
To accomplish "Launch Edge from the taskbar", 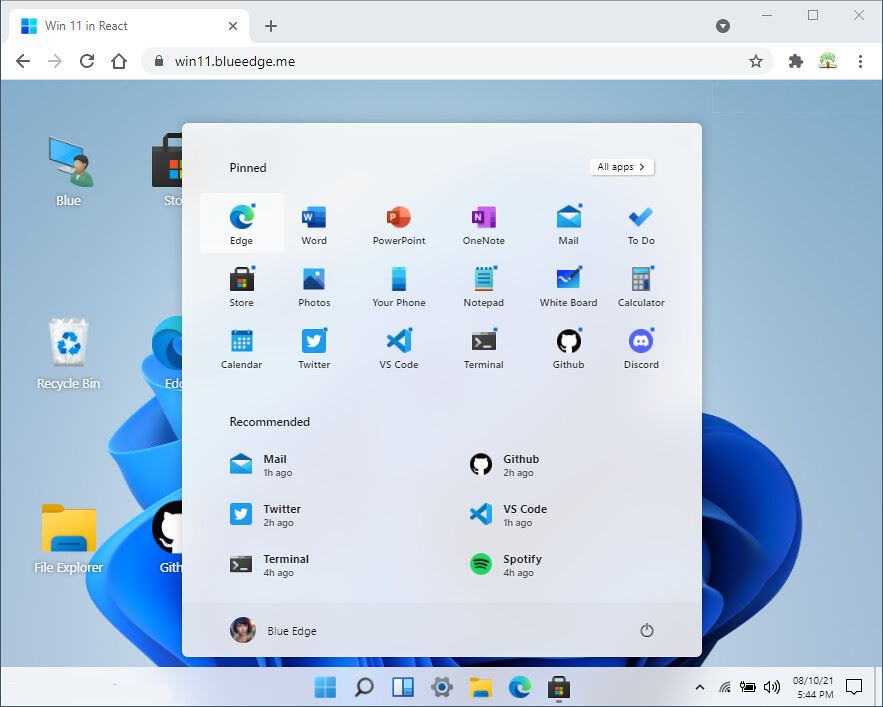I will pyautogui.click(x=520, y=687).
